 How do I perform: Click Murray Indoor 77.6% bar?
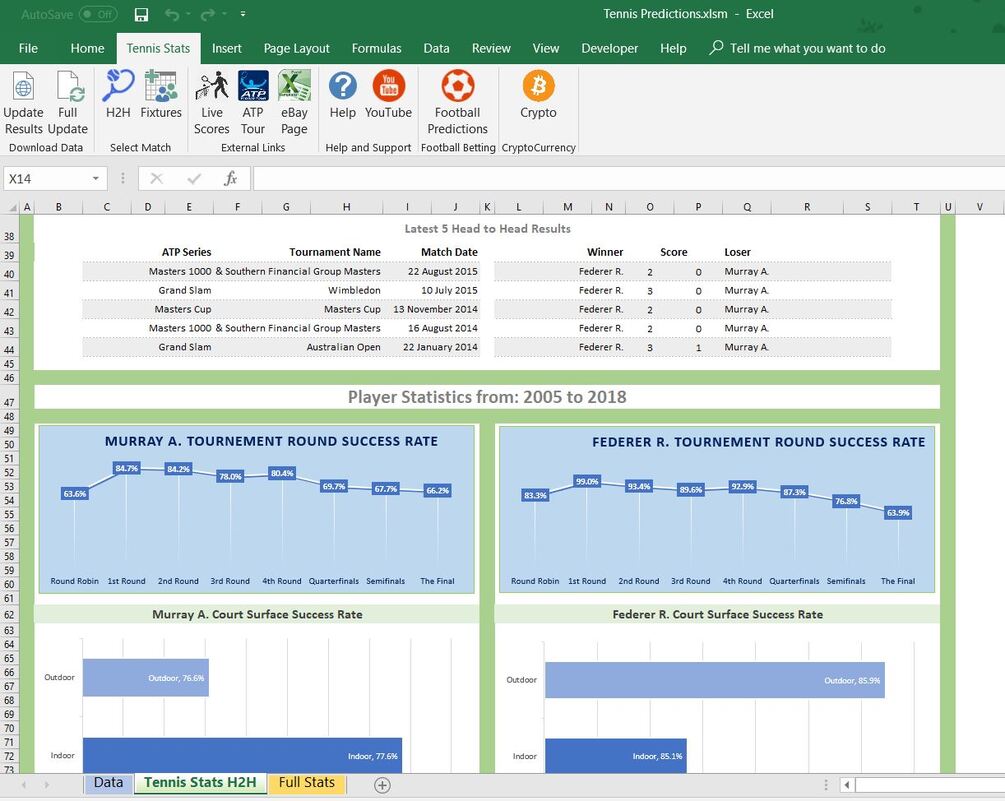coord(242,756)
